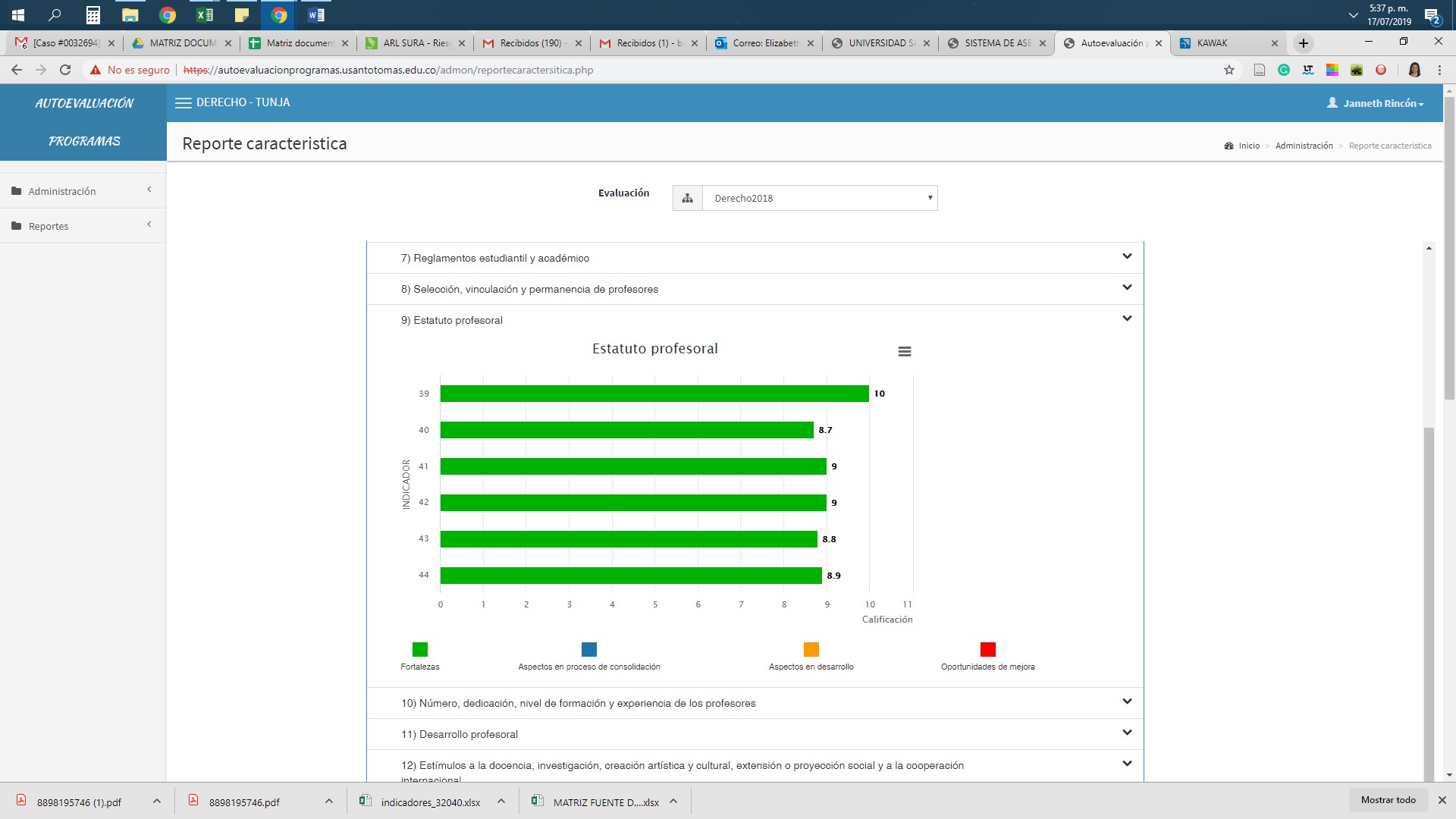
Task: Expand Administración sidebar menu
Action: pos(83,191)
